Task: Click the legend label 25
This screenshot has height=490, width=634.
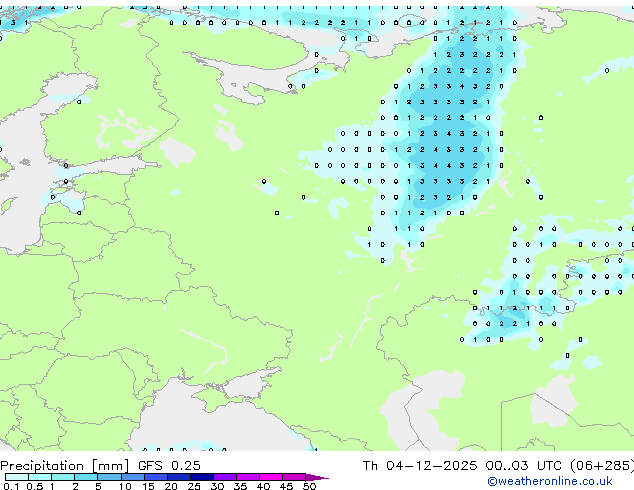Action: 194,486
